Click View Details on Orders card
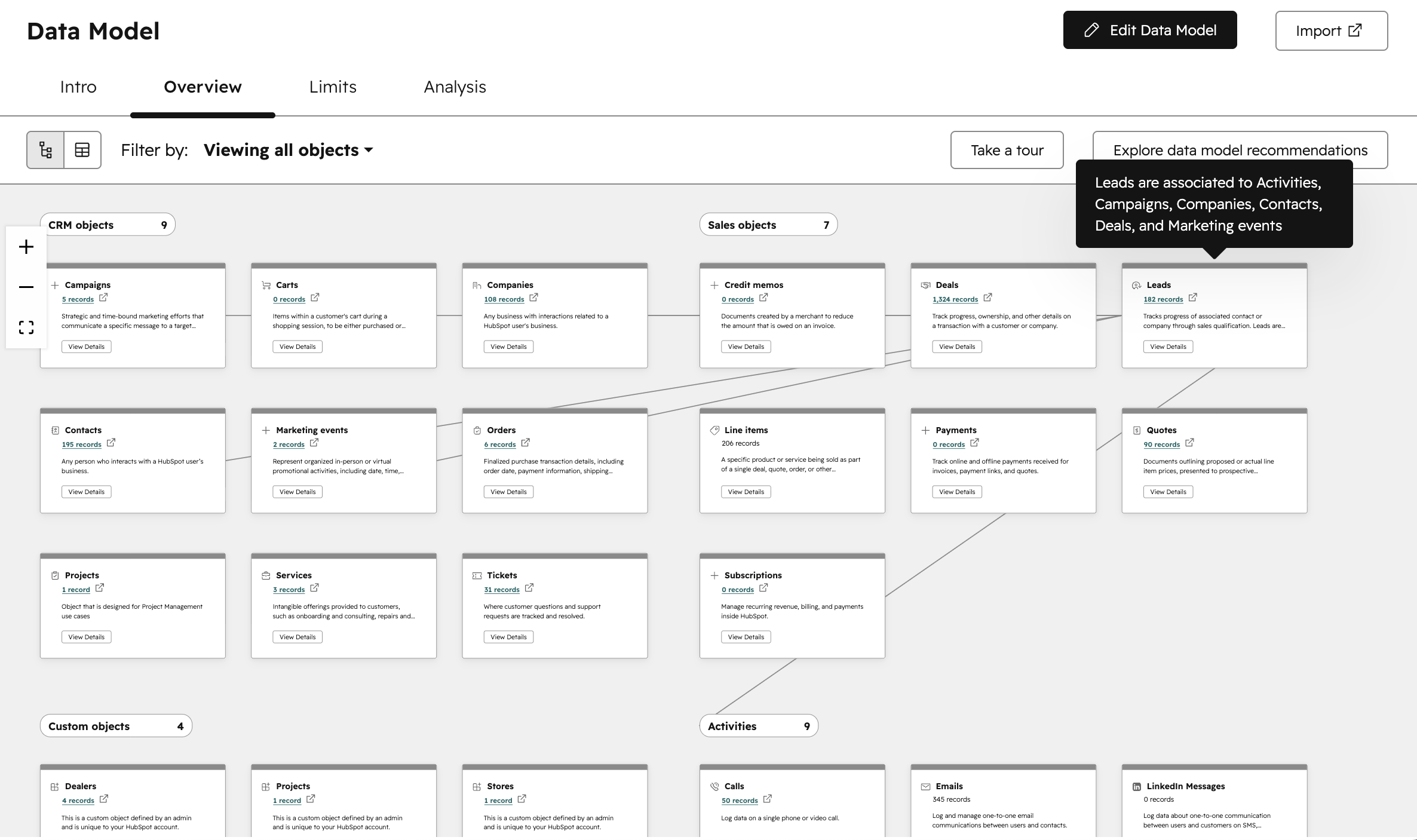This screenshot has height=840, width=1417. click(x=508, y=492)
